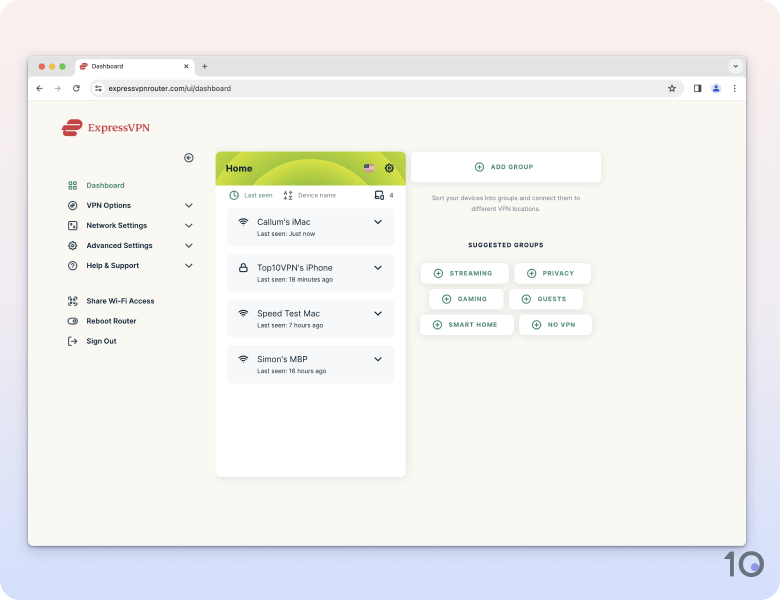Open Network Settings menu item
The height and width of the screenshot is (600, 780).
pos(117,225)
